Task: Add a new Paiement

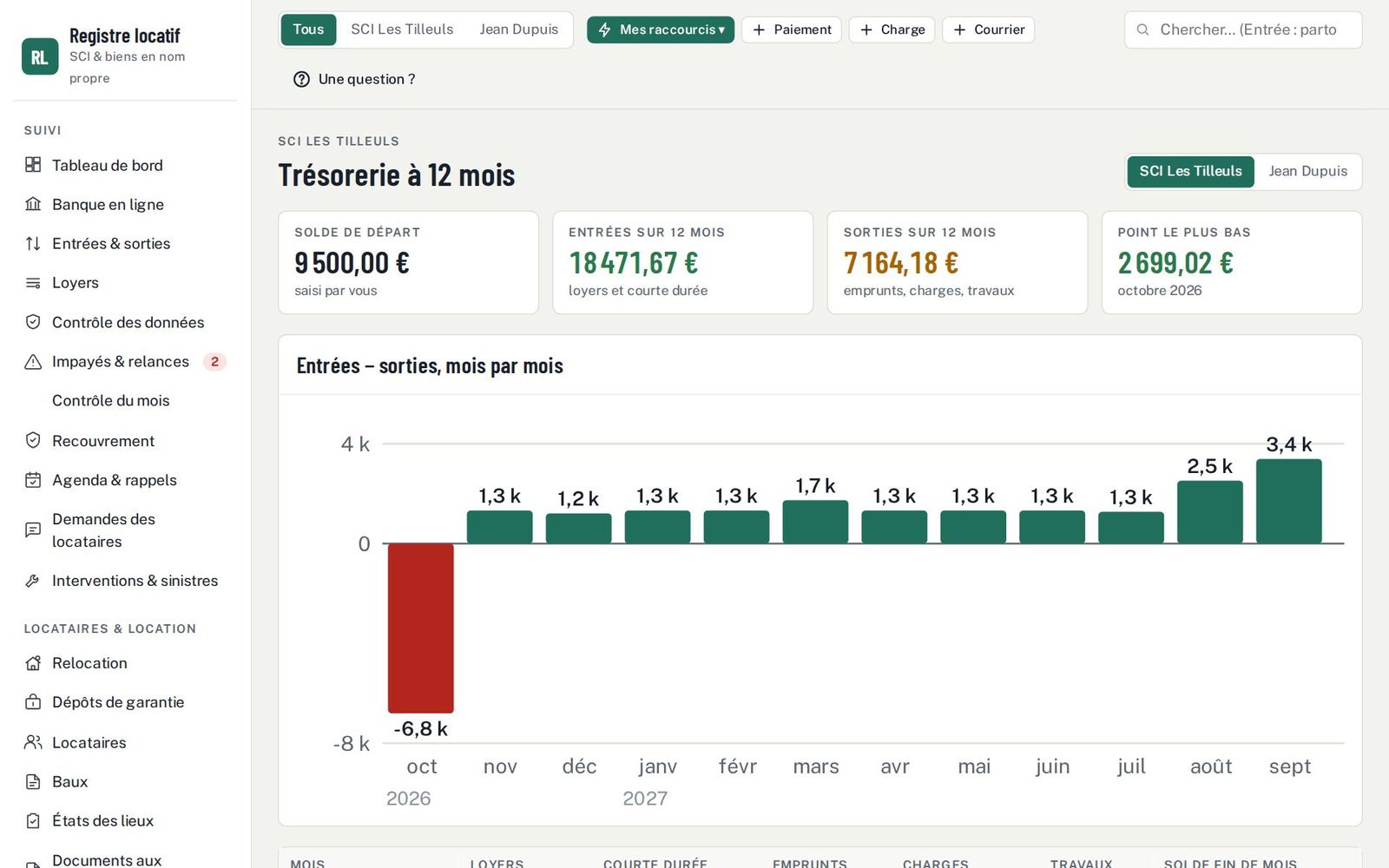Action: tap(791, 30)
